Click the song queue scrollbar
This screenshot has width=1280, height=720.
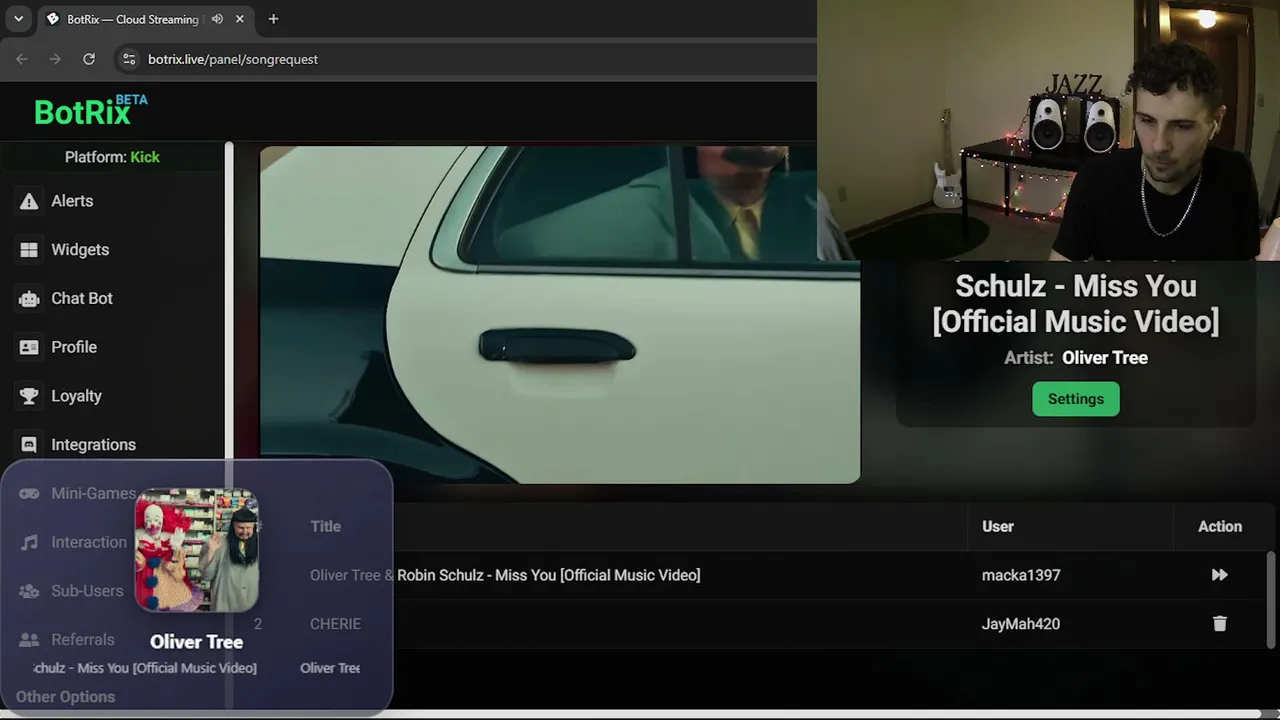pos(1272,600)
